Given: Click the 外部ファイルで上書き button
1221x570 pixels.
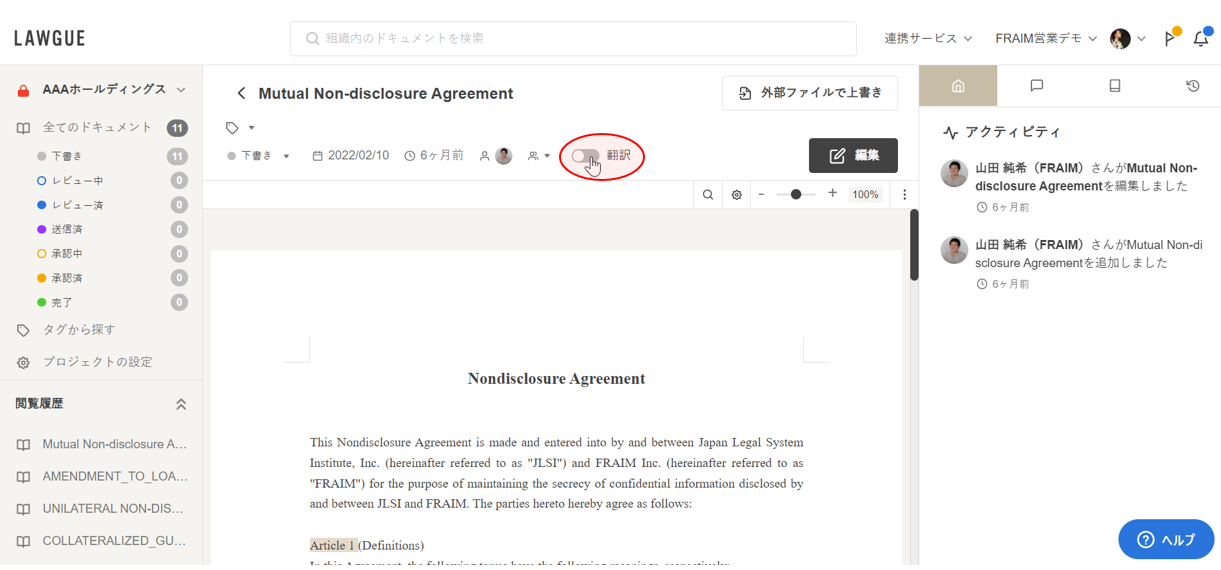Looking at the screenshot, I should pyautogui.click(x=810, y=93).
